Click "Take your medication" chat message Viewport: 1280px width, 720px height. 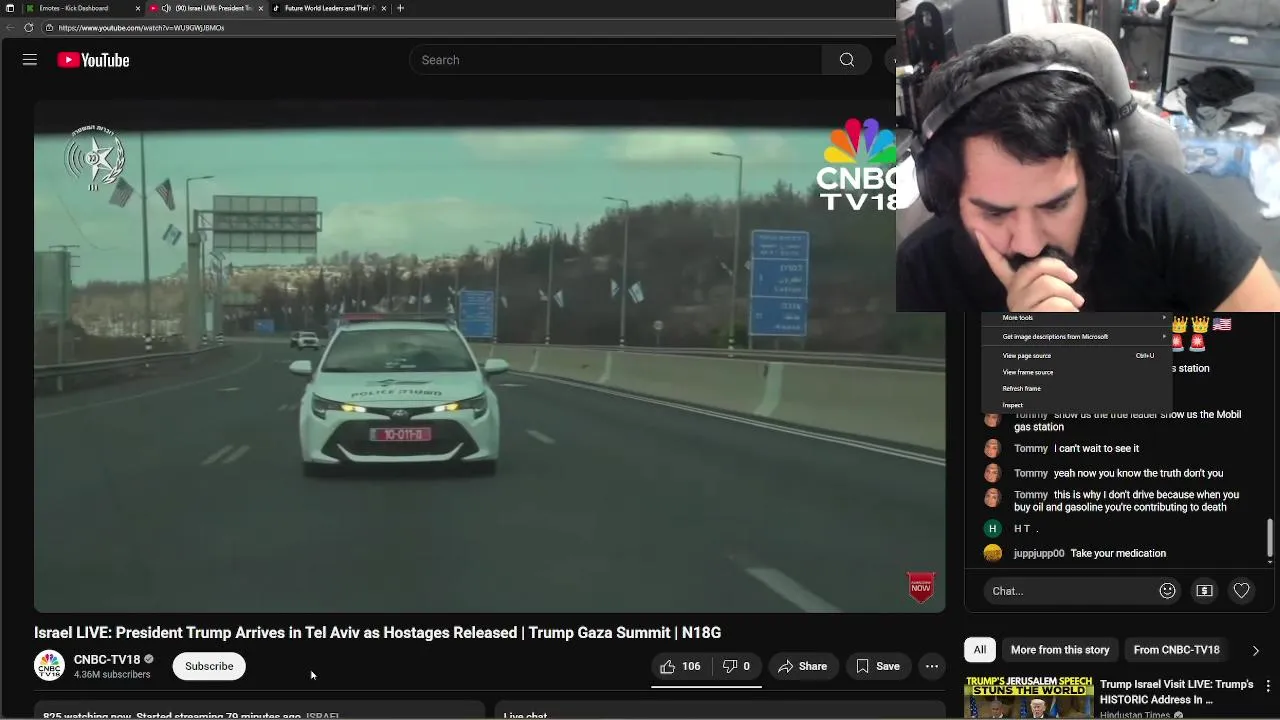pyautogui.click(x=1118, y=553)
